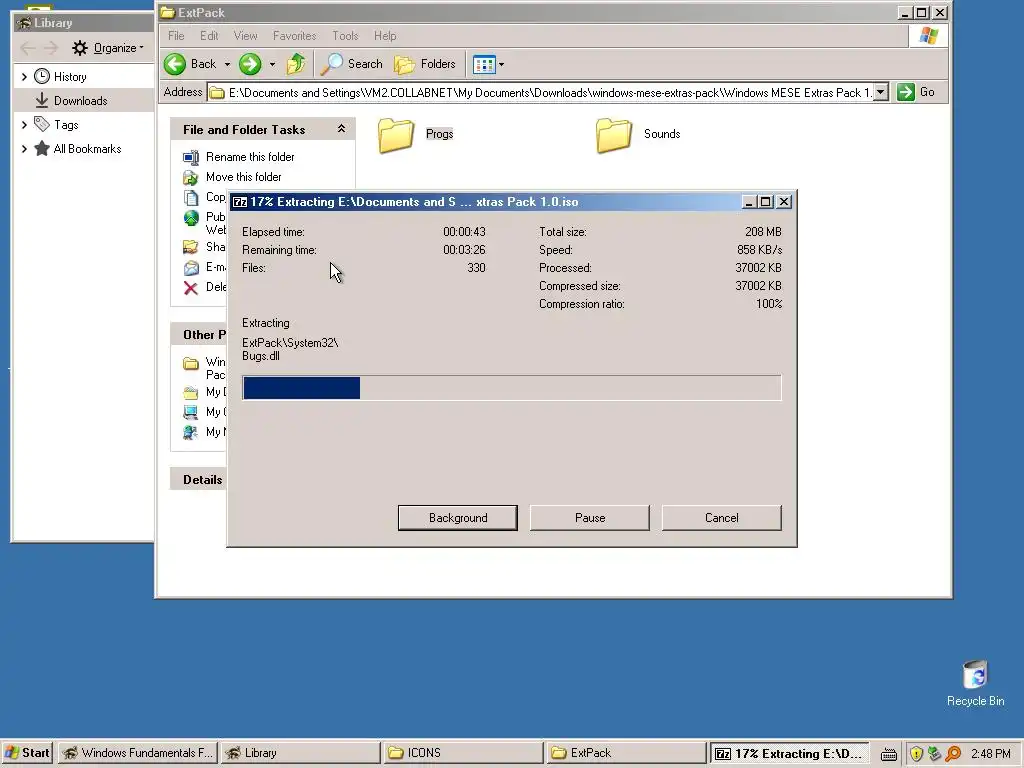Click the History clock icon in Library

pyautogui.click(x=42, y=76)
